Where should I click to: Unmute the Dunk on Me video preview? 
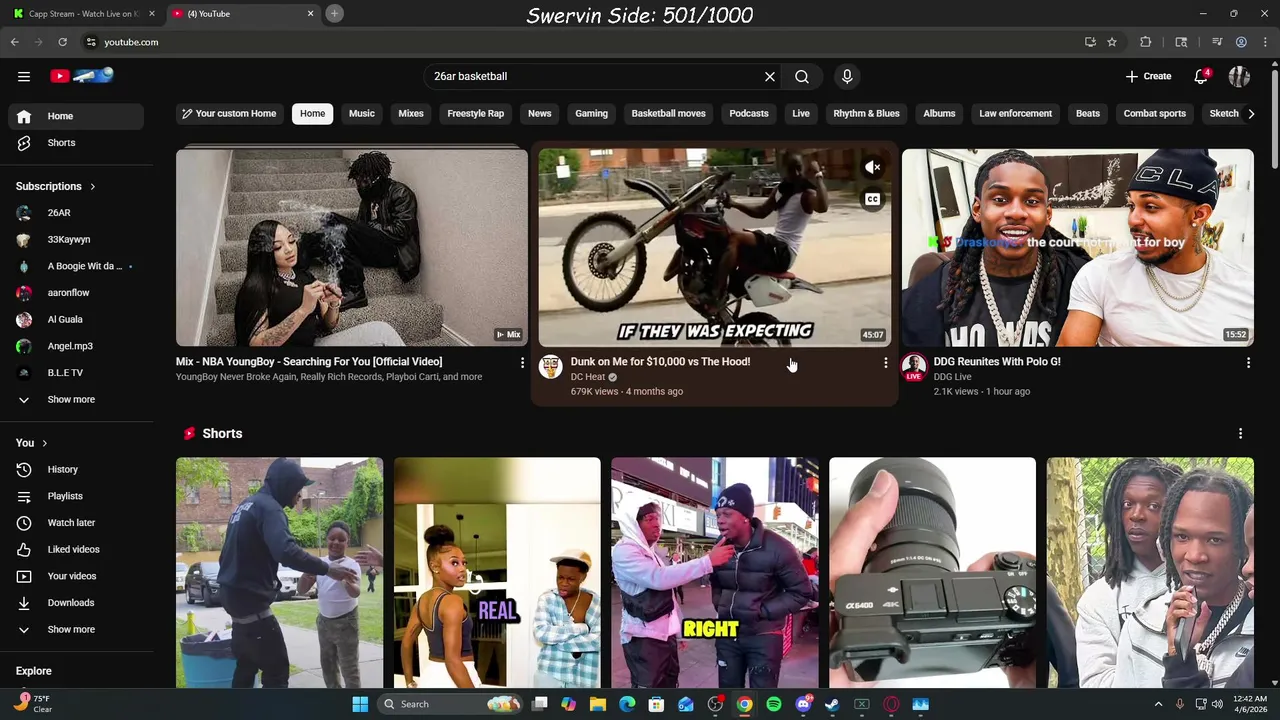872,168
